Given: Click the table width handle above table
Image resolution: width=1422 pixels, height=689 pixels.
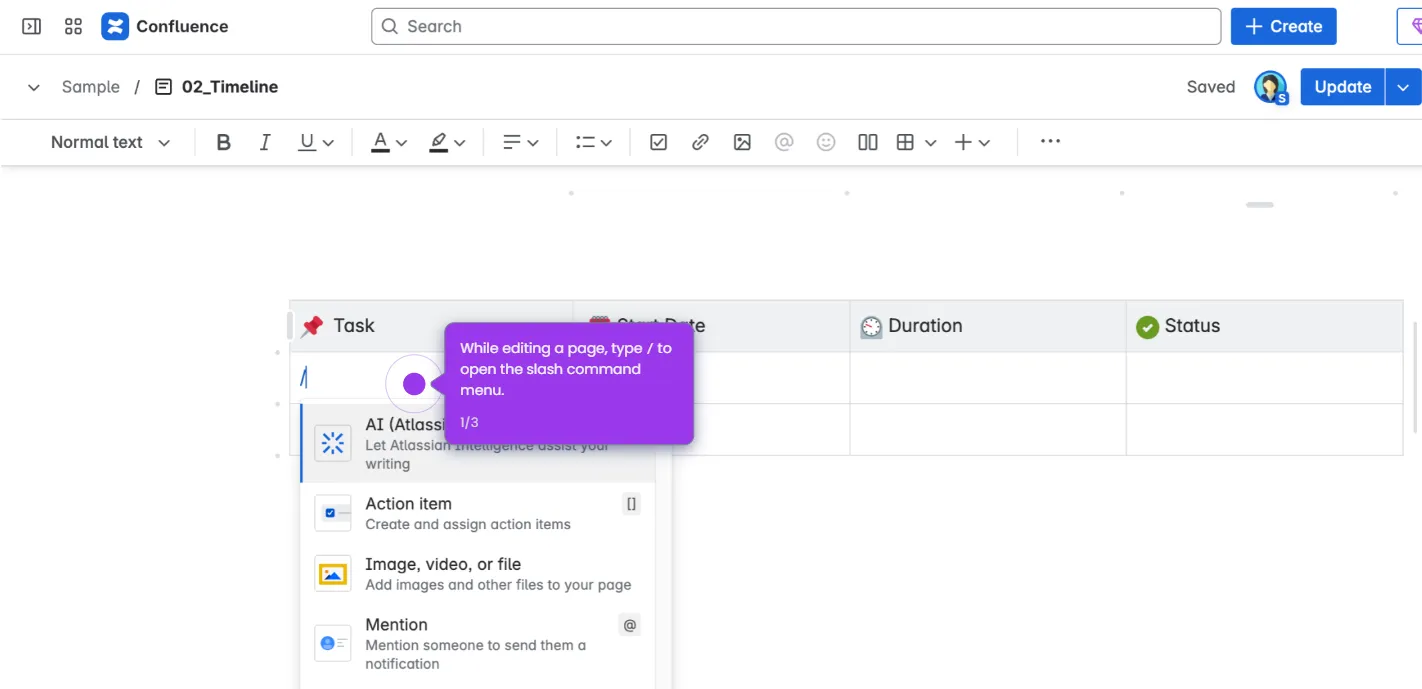Looking at the screenshot, I should (x=1260, y=205).
